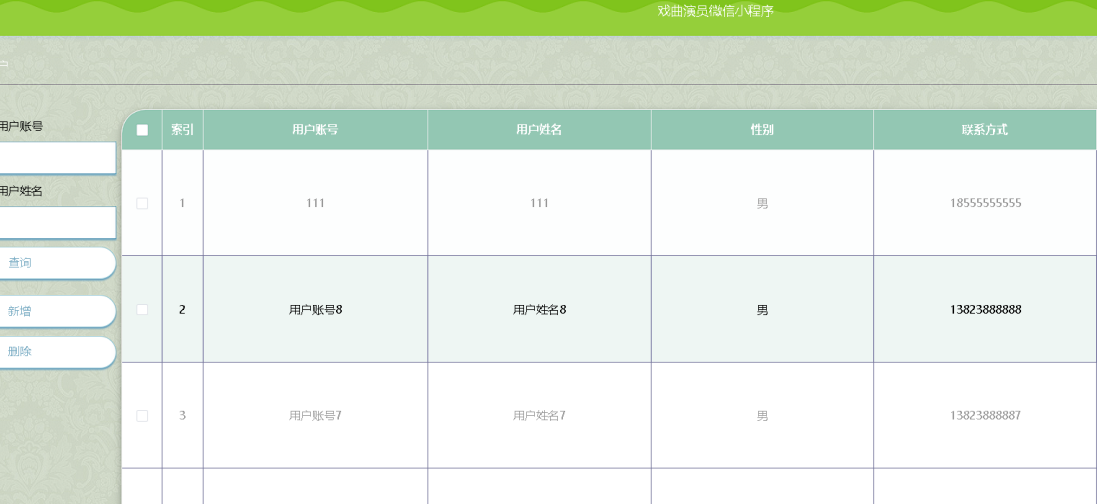Click the 用户姓名 column header
The width and height of the screenshot is (1097, 504).
[539, 130]
